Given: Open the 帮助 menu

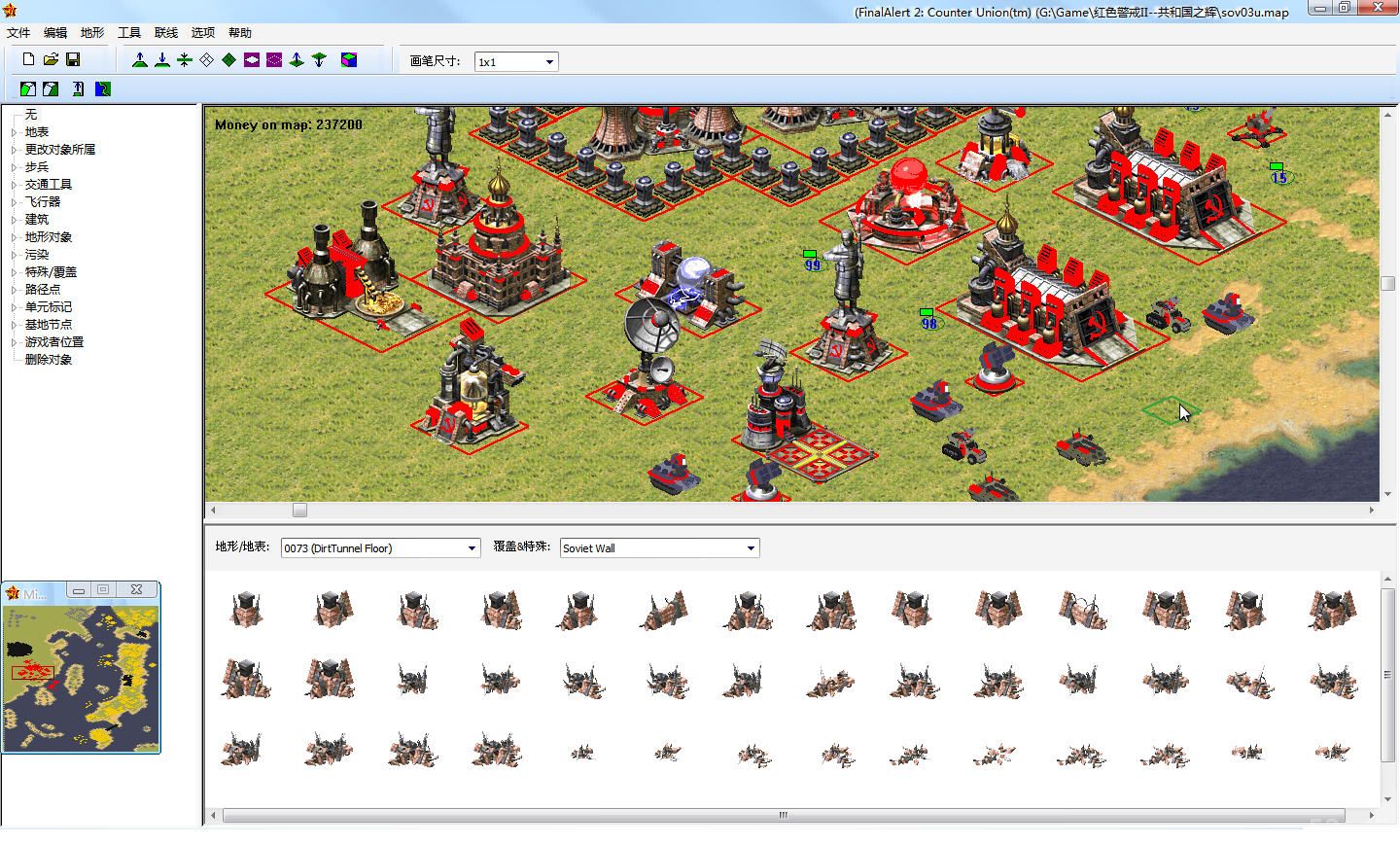Looking at the screenshot, I should tap(240, 33).
